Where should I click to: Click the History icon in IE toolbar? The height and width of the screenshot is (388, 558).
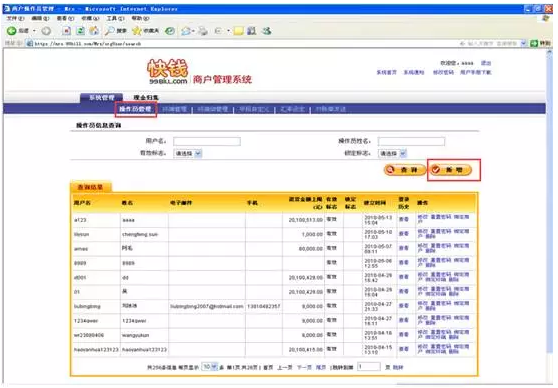tap(170, 31)
